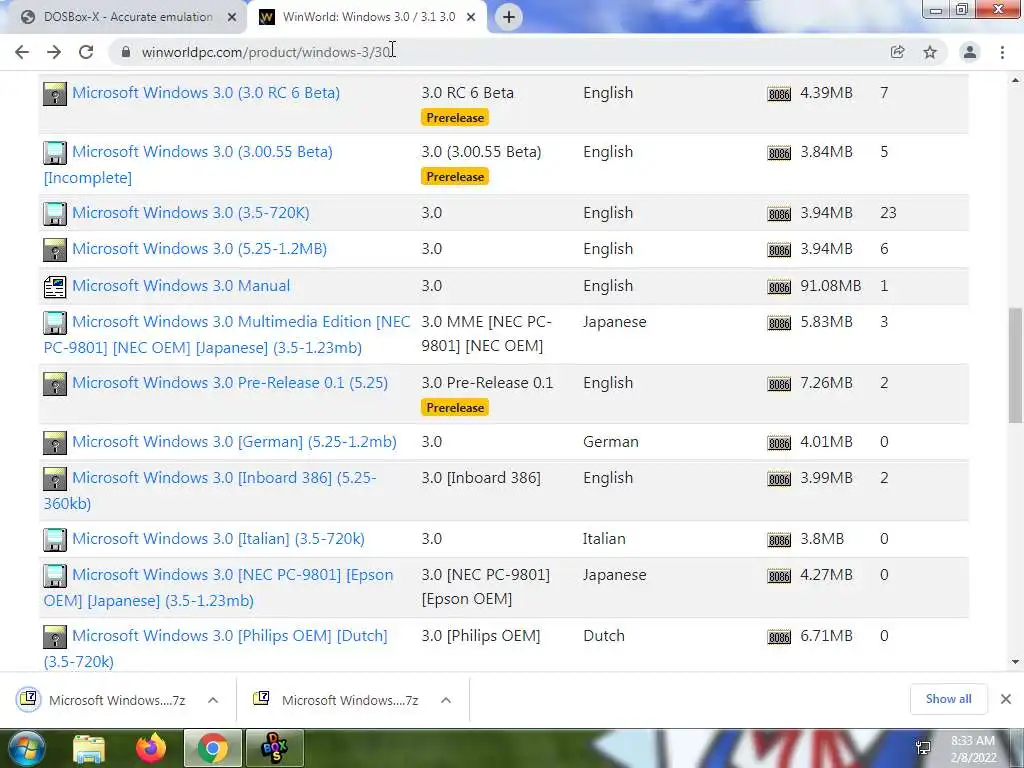
Task: Click the disk icon for Pre-Release 0.1 row
Action: (55, 384)
